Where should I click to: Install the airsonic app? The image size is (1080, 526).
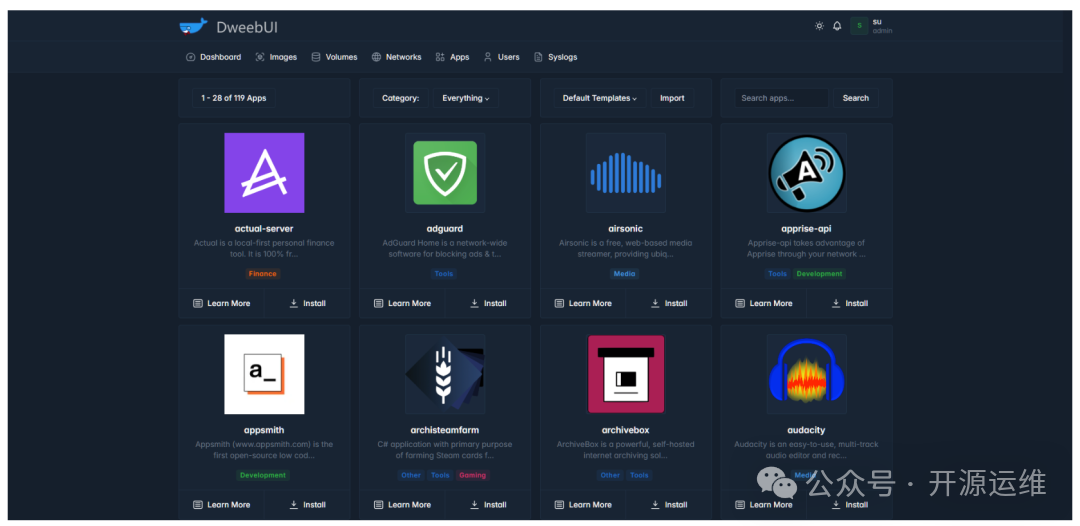click(x=669, y=303)
